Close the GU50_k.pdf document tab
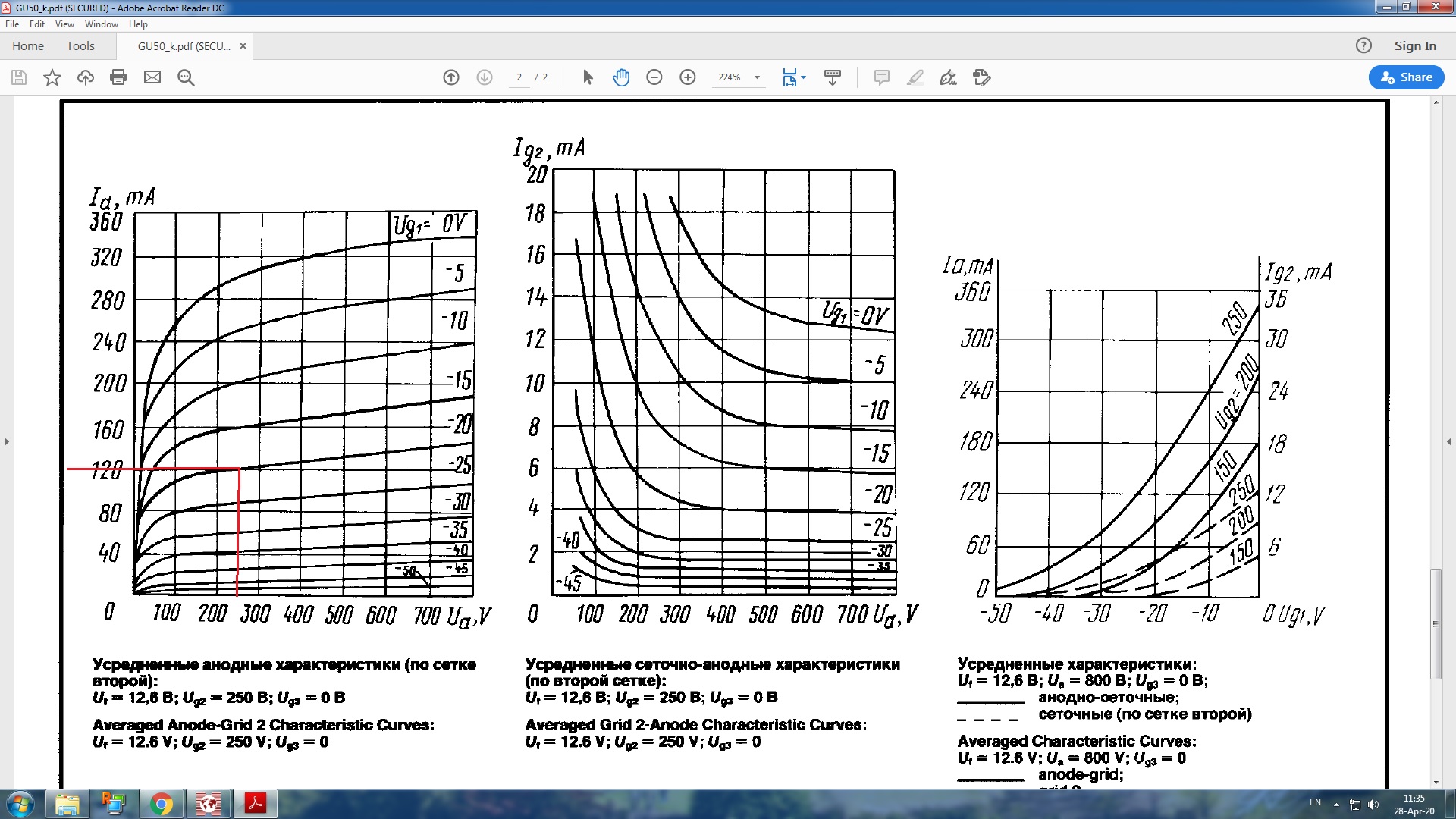Screen dimensions: 1456x819 point(243,45)
